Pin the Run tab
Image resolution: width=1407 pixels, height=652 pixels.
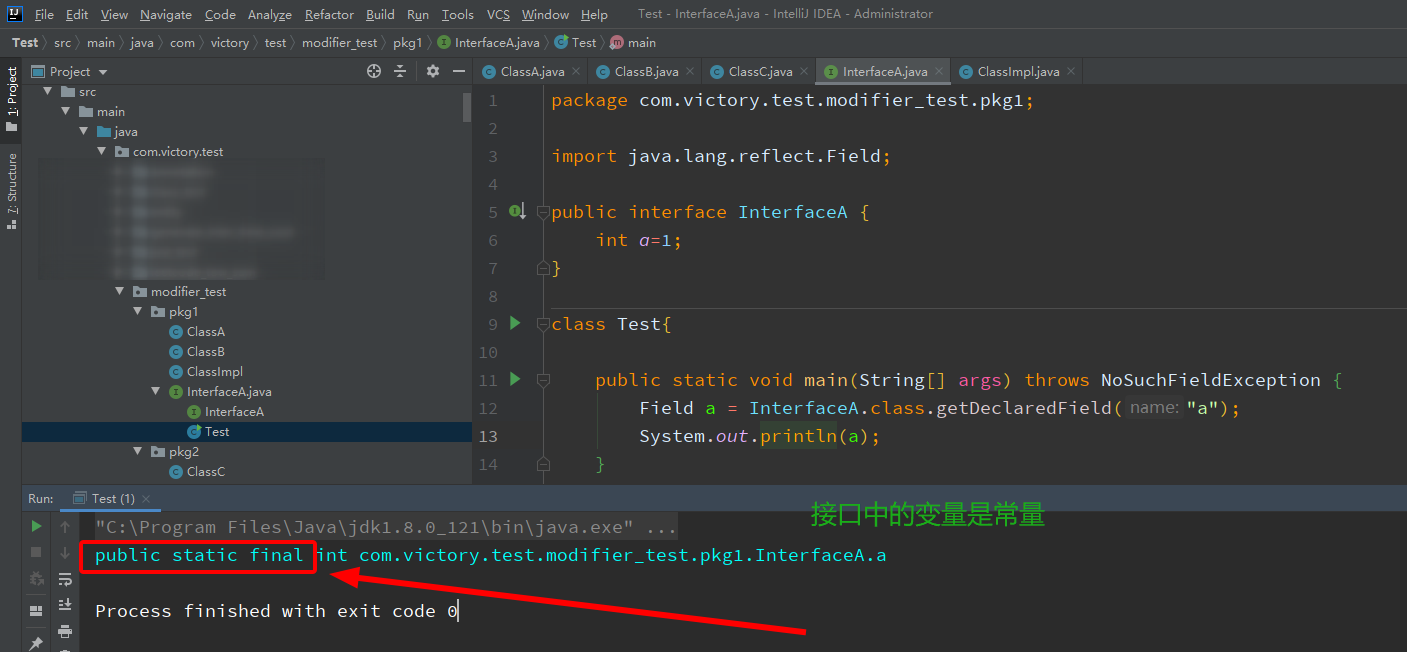(36, 642)
